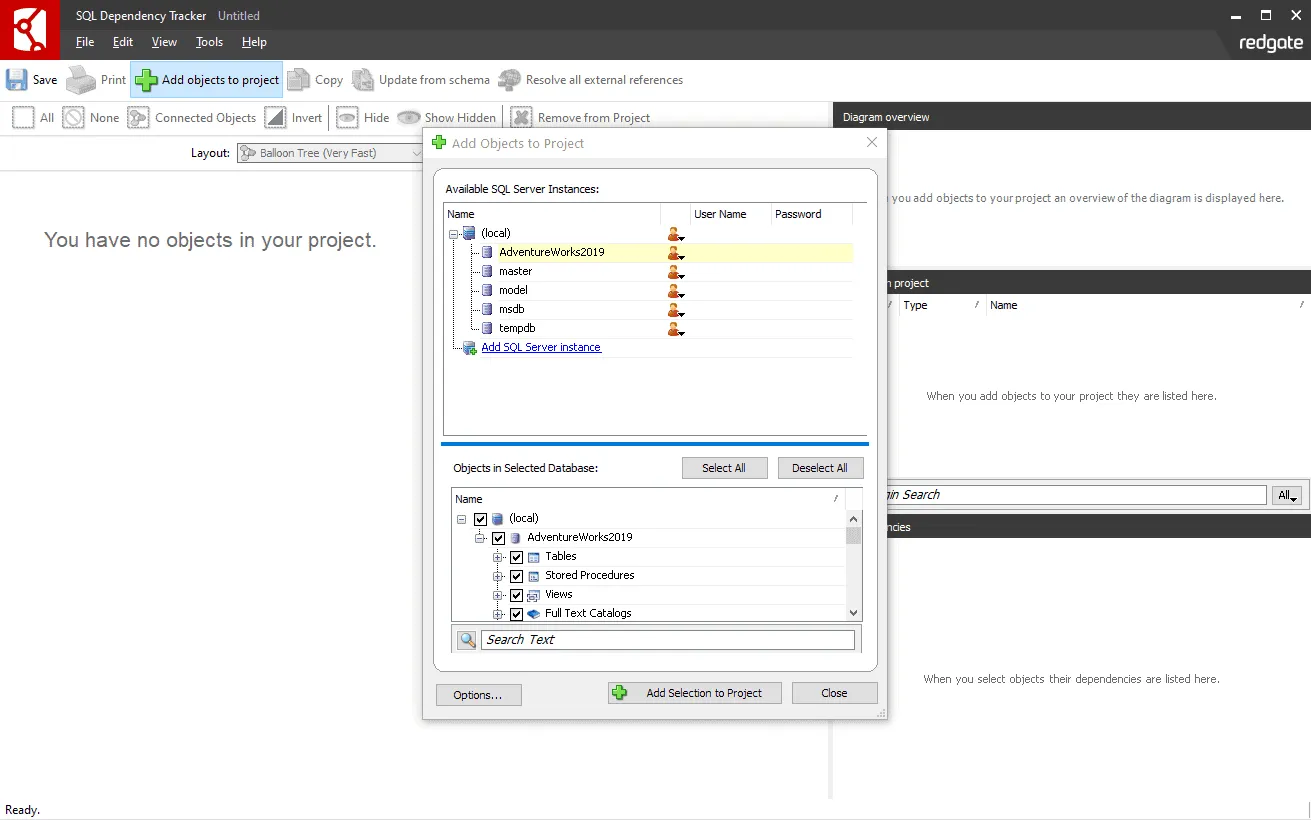Image resolution: width=1311 pixels, height=820 pixels.
Task: Click the objects tree scrollbar down arrow
Action: [853, 613]
